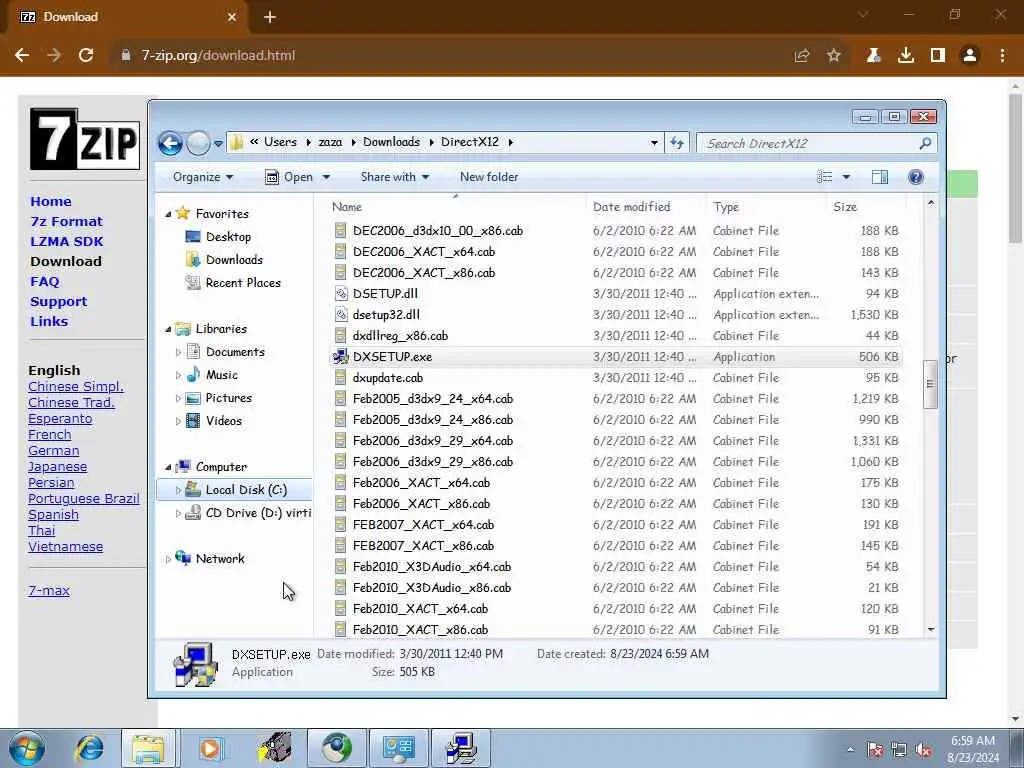Expand the Network tree node
This screenshot has width=1024, height=768.
point(168,559)
